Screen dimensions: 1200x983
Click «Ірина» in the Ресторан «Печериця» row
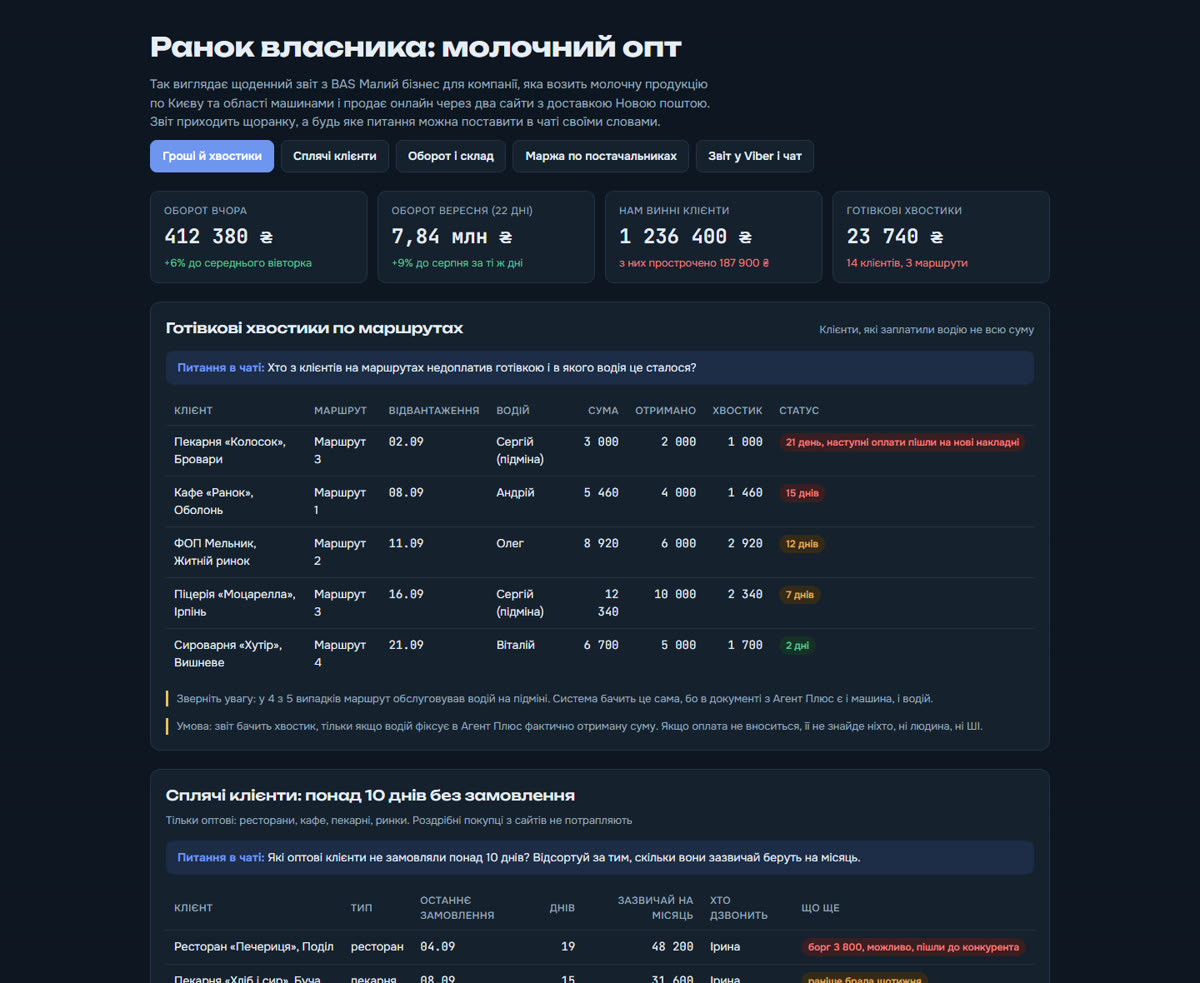coord(725,947)
